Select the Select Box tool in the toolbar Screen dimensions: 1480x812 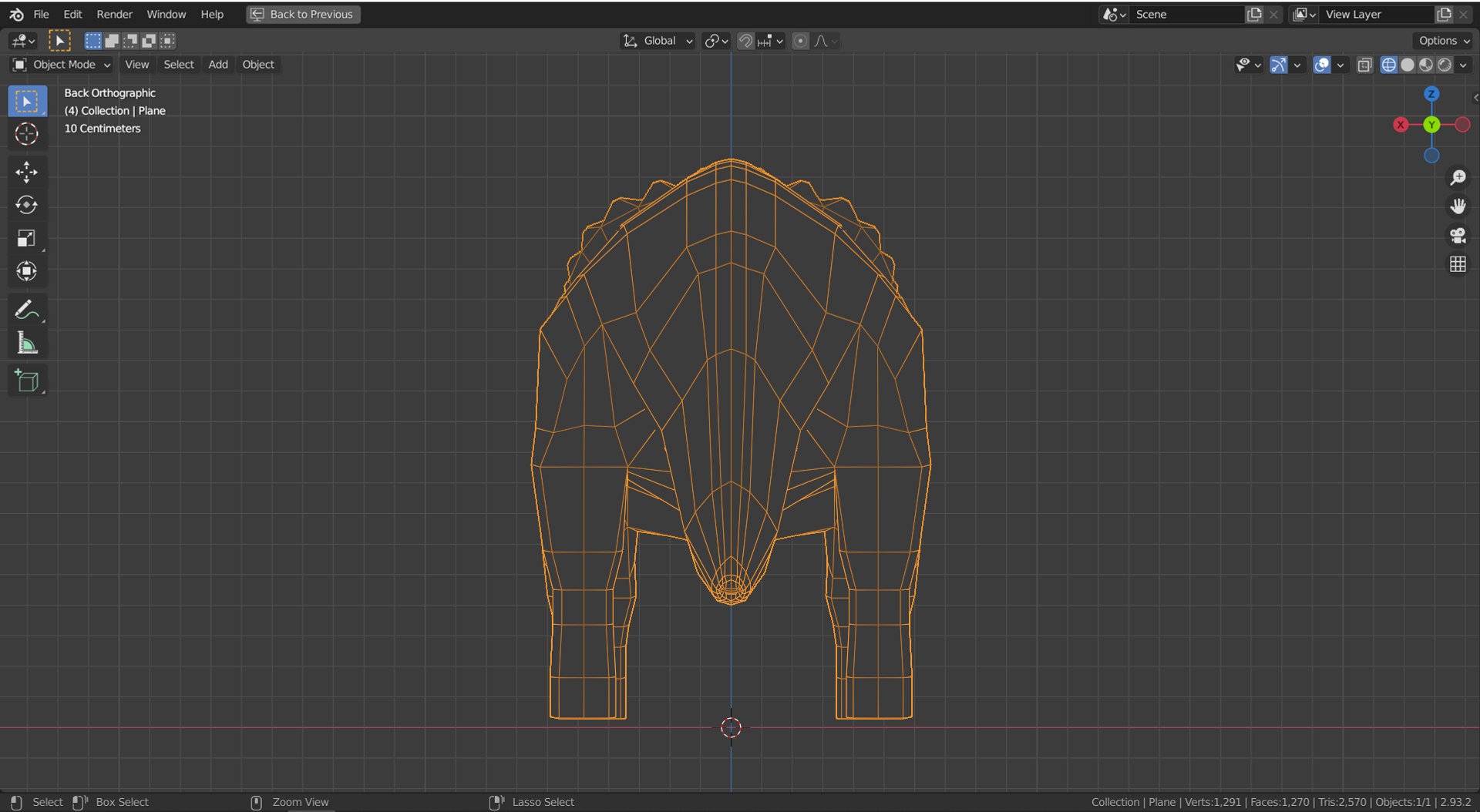tap(27, 101)
